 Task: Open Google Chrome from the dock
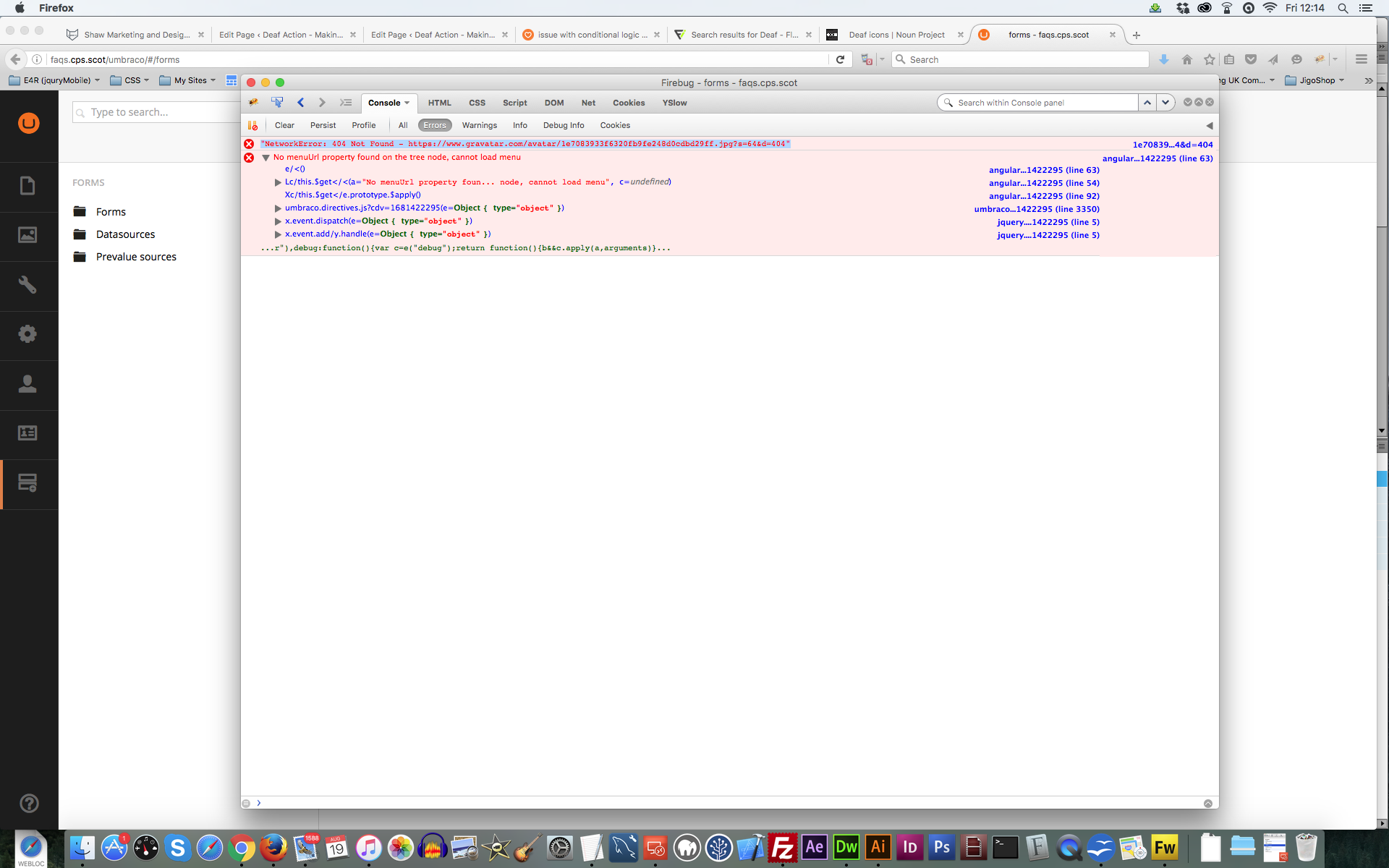pos(242,848)
